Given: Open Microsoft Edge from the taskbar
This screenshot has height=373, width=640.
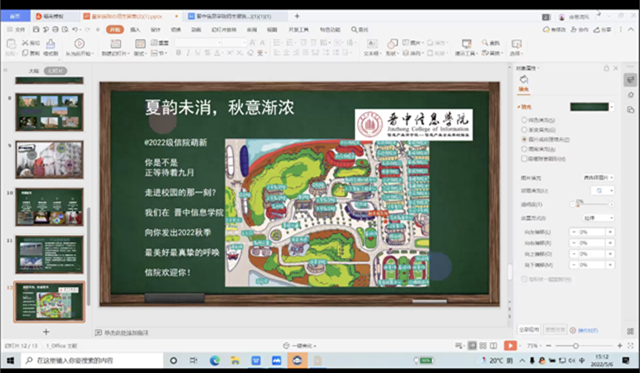Looking at the screenshot, I should point(215,360).
